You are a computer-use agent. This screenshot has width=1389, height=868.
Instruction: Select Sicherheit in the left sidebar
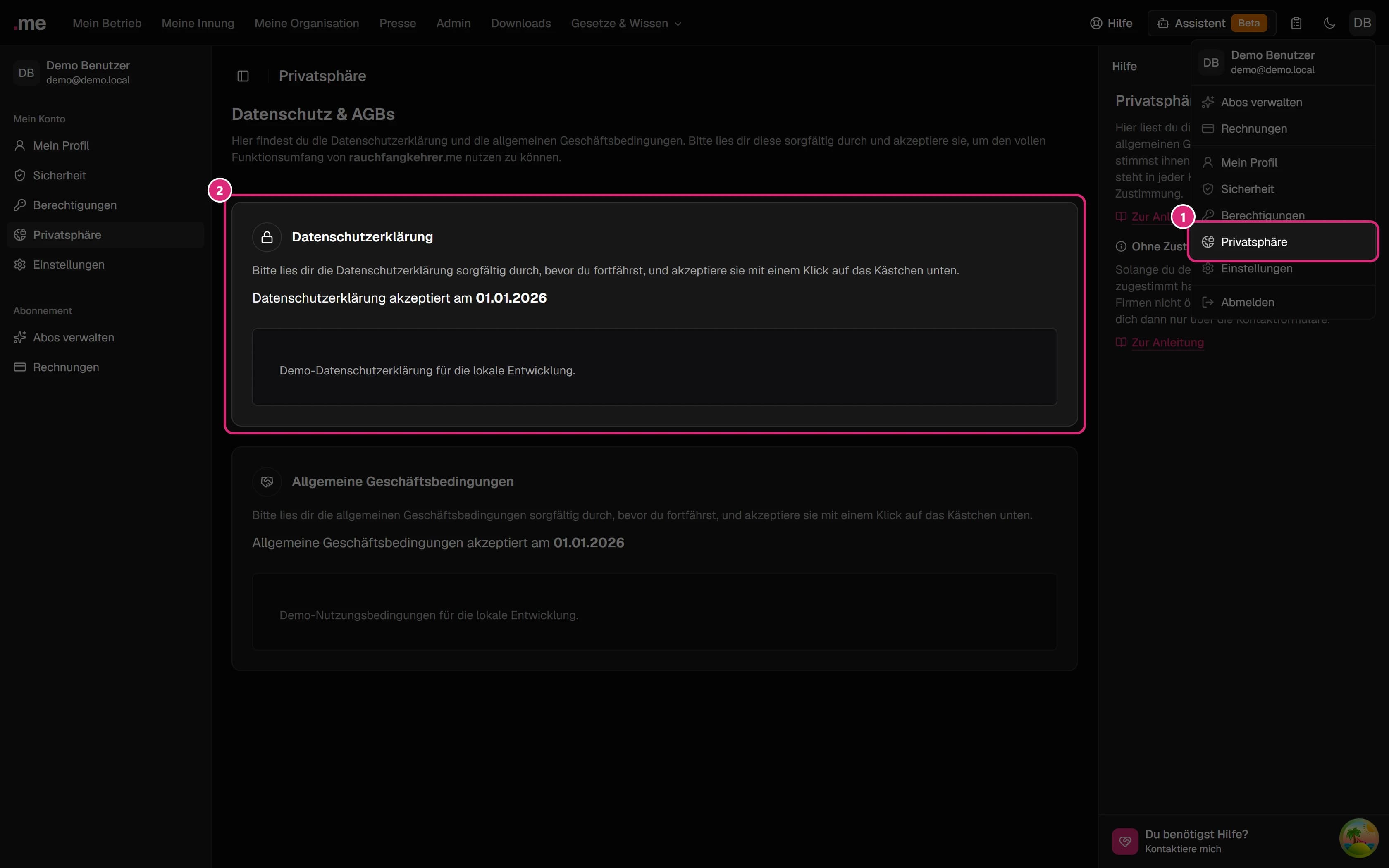tap(105, 176)
